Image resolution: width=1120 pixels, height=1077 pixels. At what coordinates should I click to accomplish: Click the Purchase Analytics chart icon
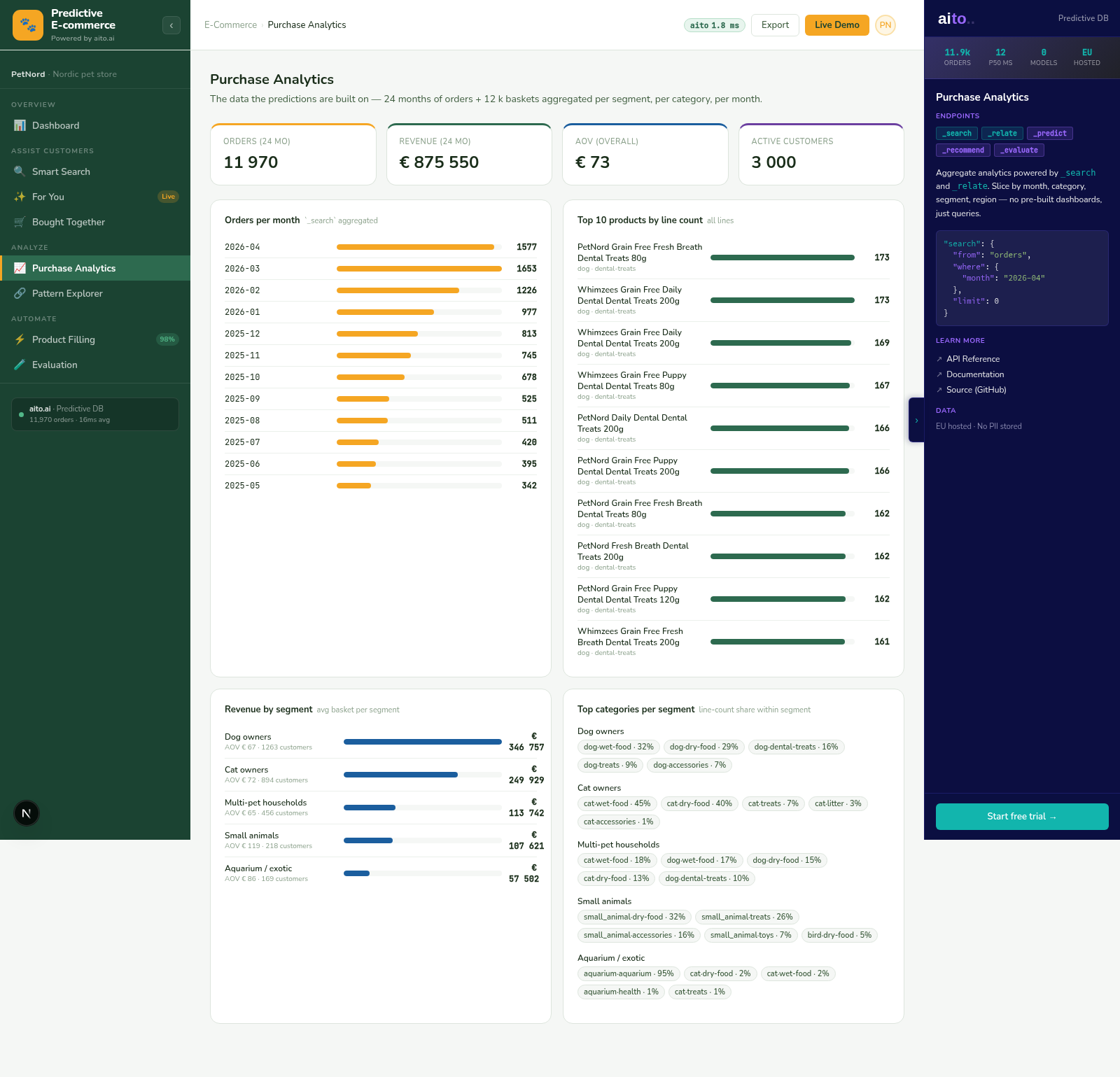click(20, 268)
